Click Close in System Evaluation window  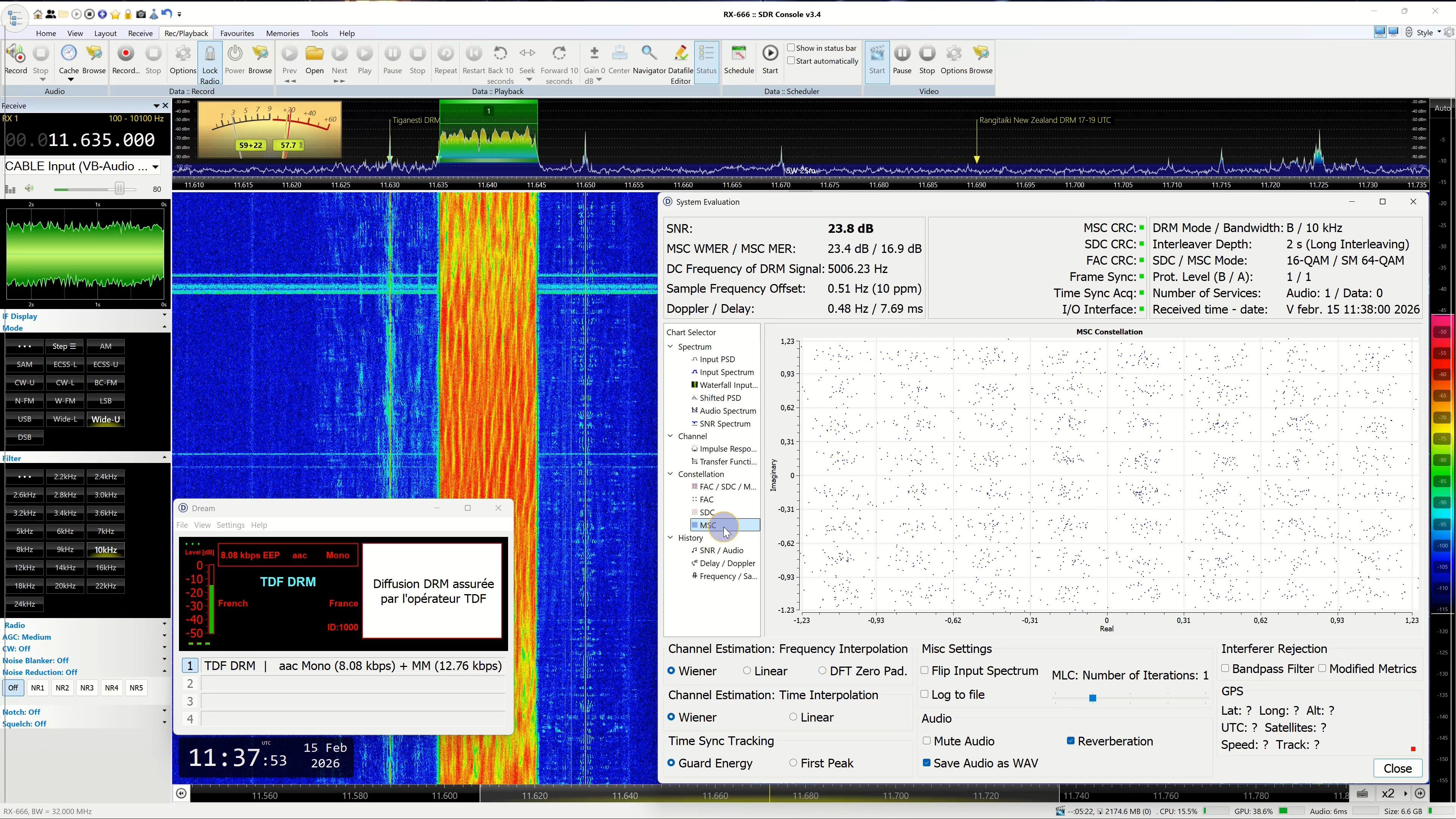click(1397, 768)
